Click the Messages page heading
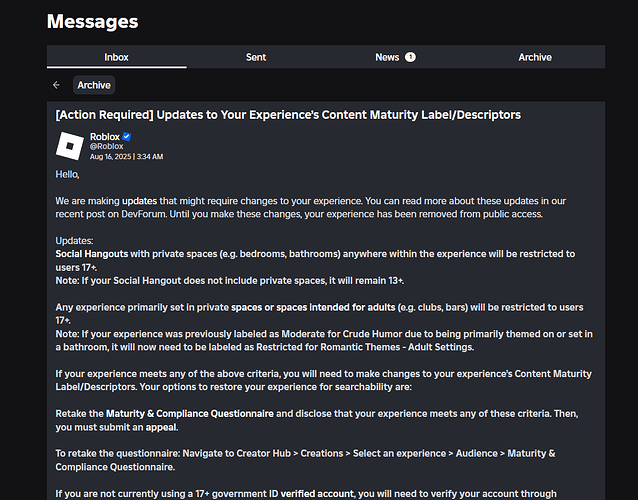The image size is (638, 500). click(92, 21)
